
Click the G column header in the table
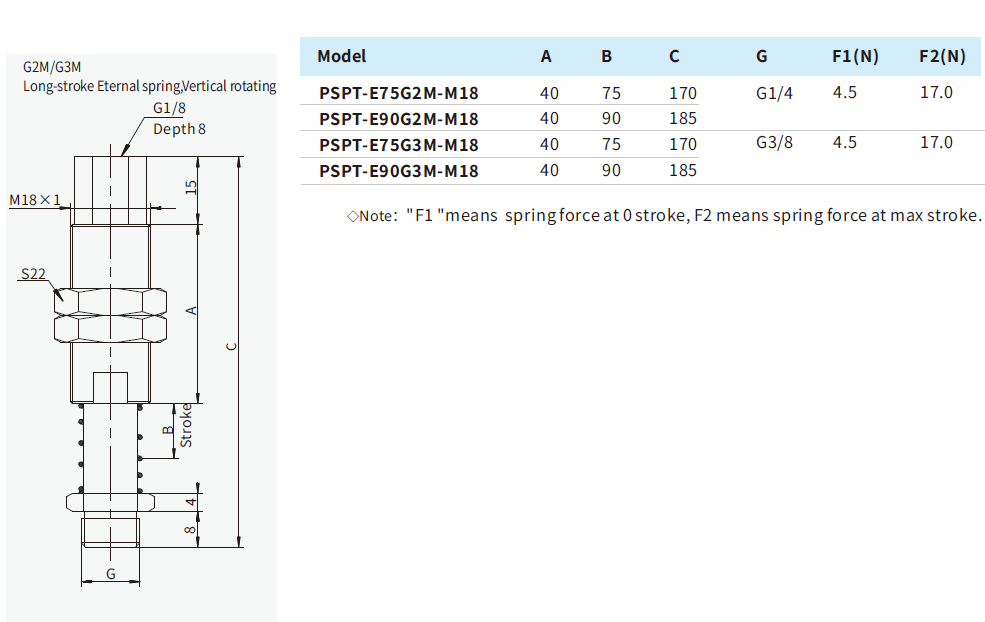click(762, 56)
